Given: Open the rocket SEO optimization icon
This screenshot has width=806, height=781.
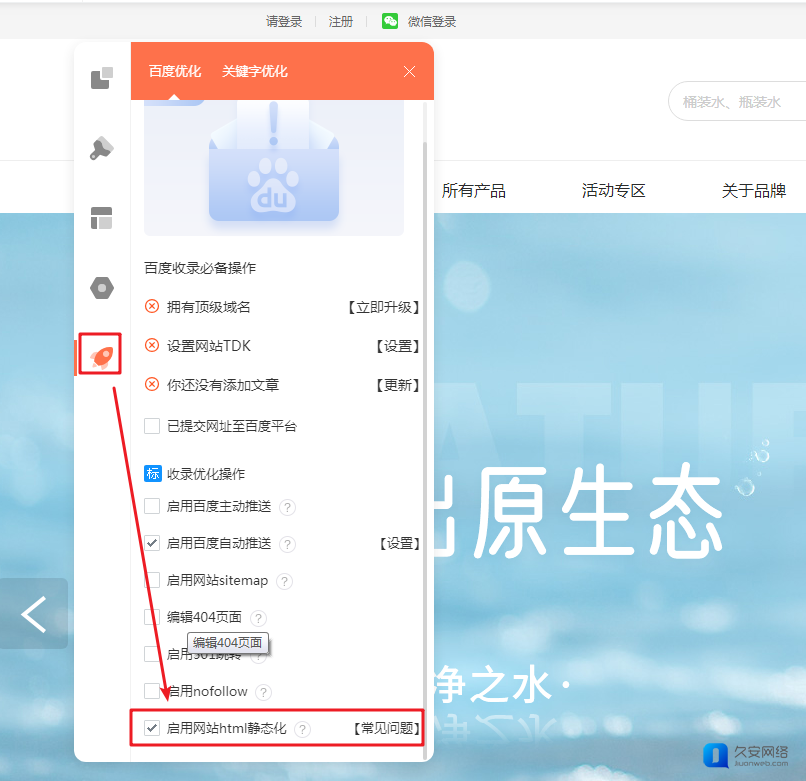Looking at the screenshot, I should coord(102,355).
